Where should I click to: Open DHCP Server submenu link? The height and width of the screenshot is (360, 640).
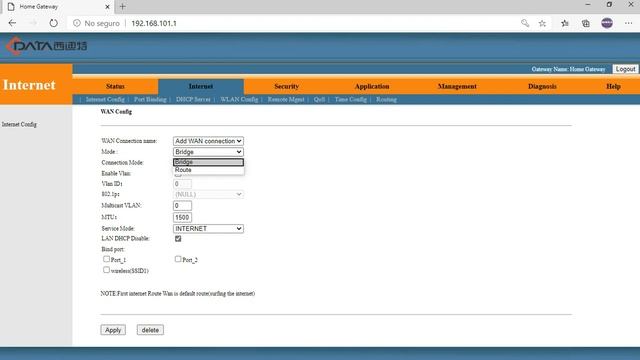point(193,100)
